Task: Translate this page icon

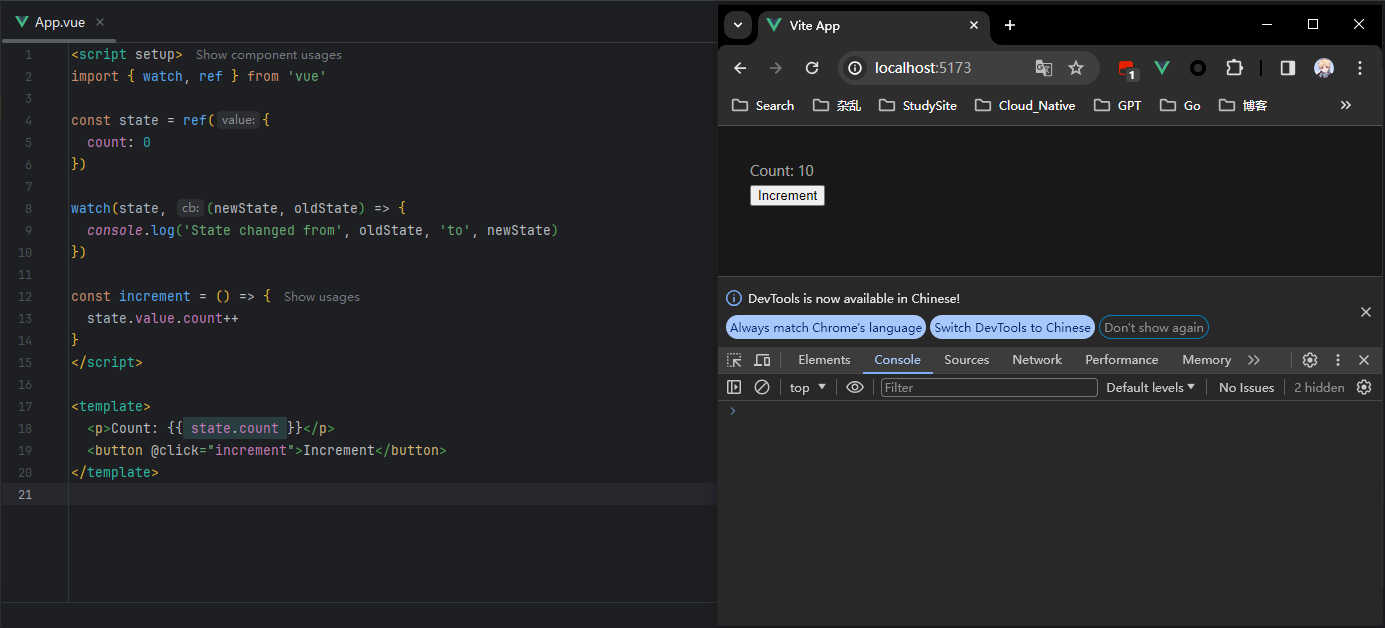Action: click(x=1043, y=68)
